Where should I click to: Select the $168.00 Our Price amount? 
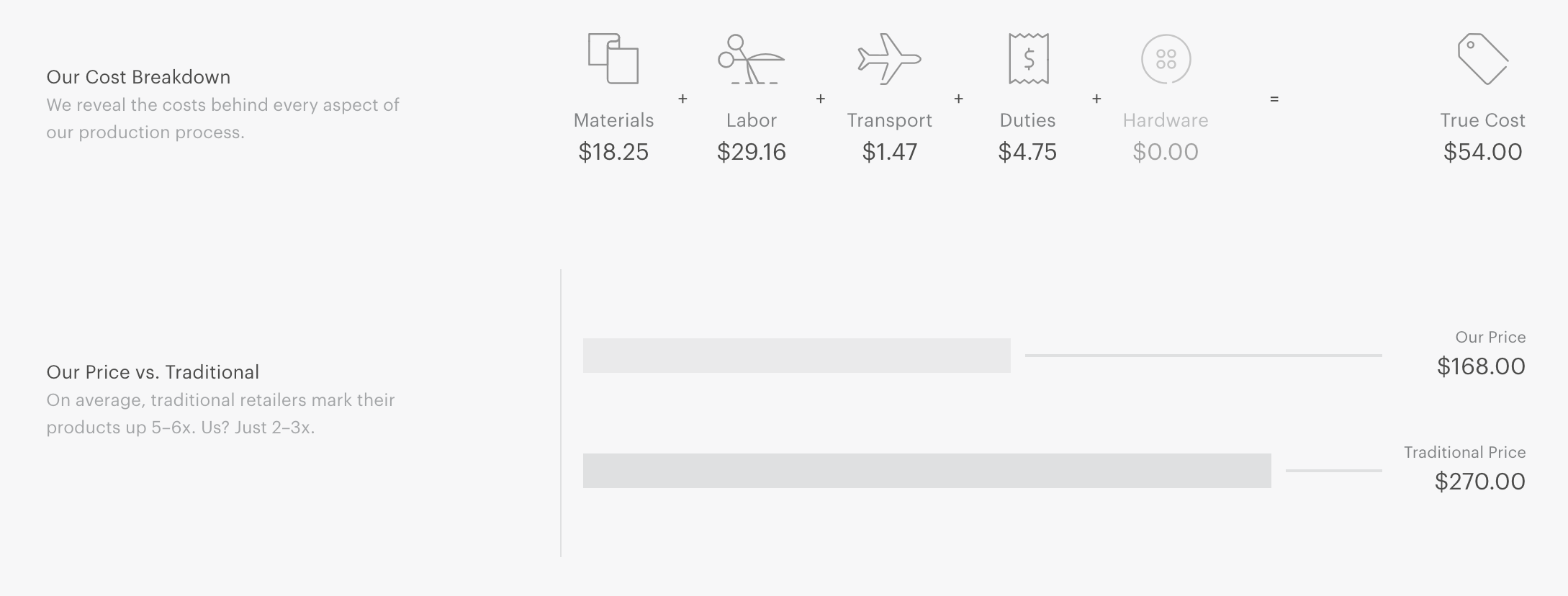tap(1481, 366)
